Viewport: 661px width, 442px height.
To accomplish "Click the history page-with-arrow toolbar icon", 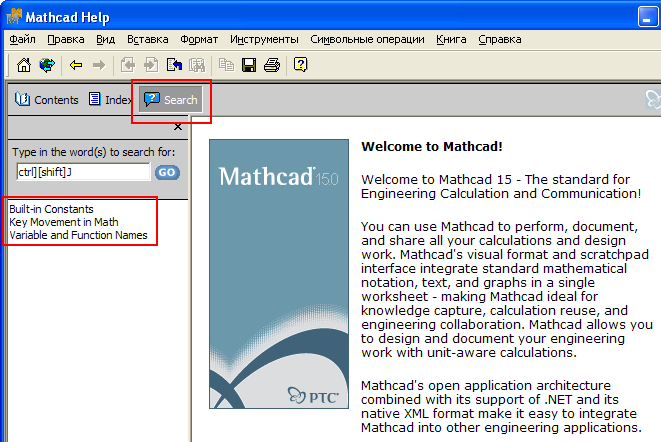I will (174, 65).
